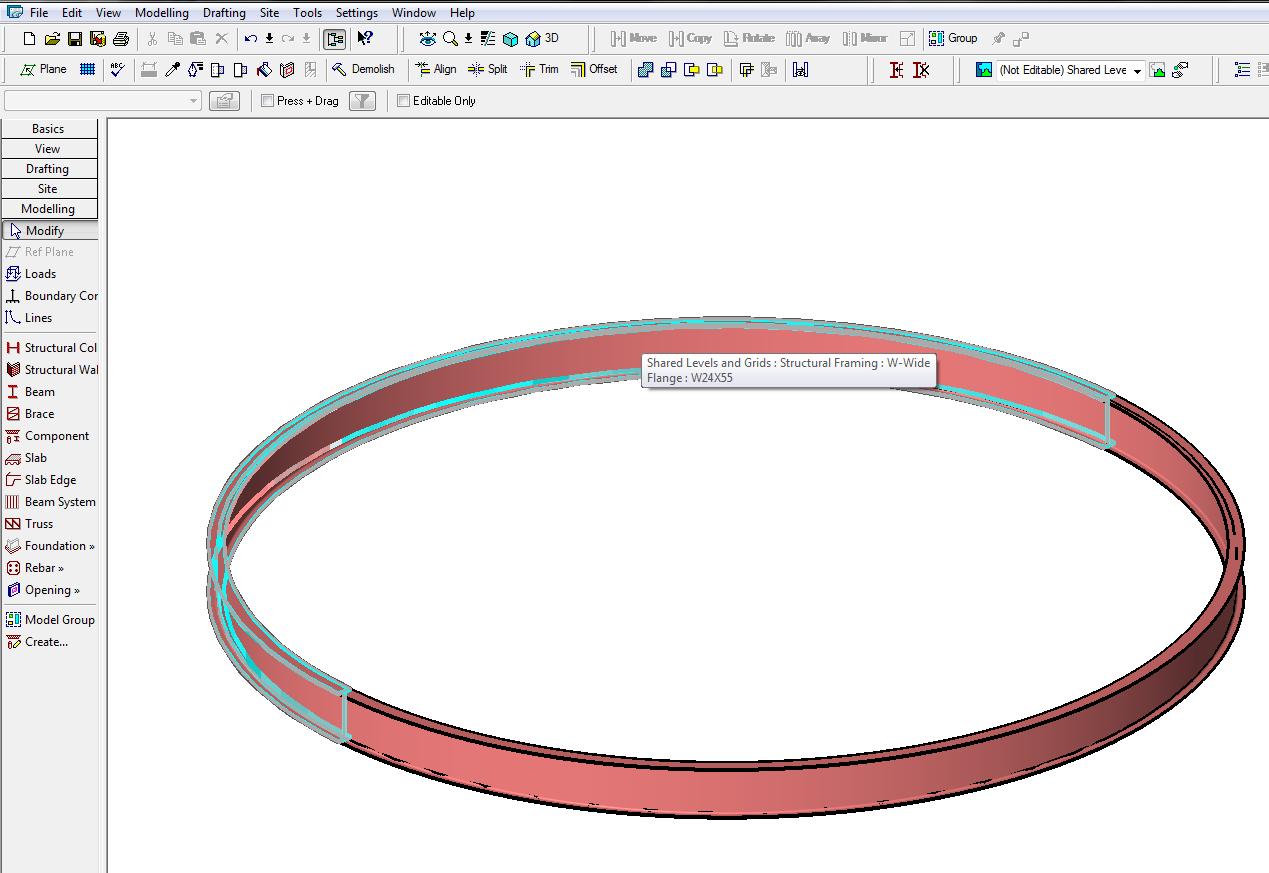Click the Truss command in the sidebar

coord(39,523)
